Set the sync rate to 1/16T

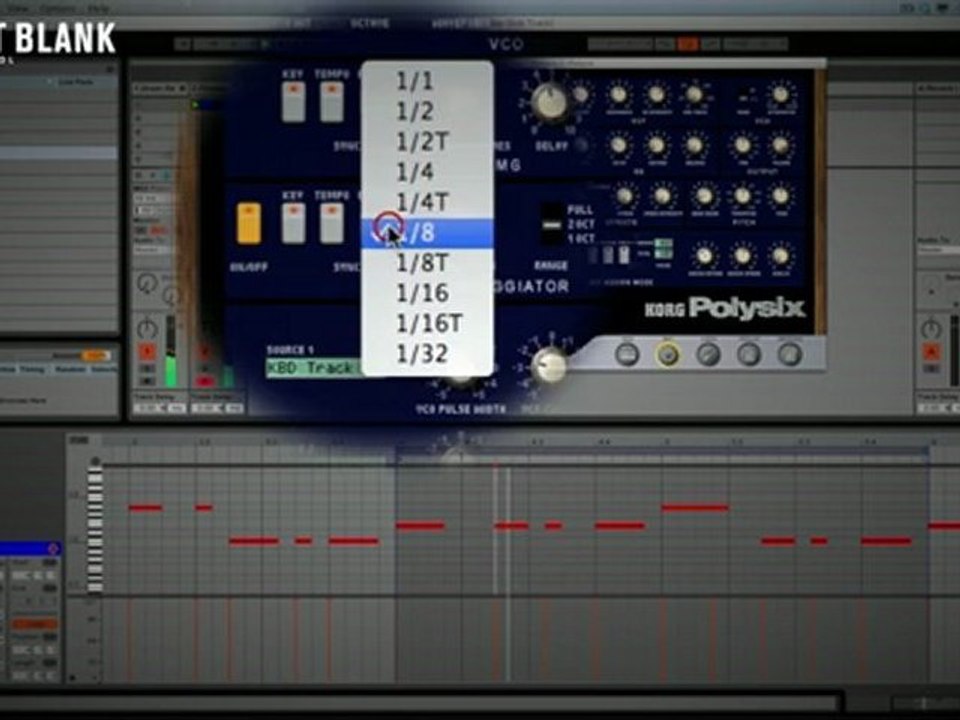[427, 323]
